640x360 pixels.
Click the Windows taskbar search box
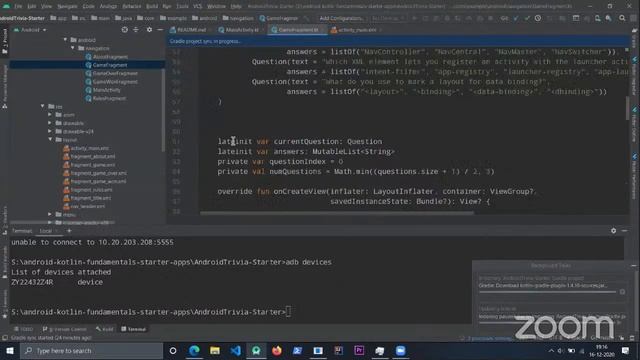tap(92, 351)
